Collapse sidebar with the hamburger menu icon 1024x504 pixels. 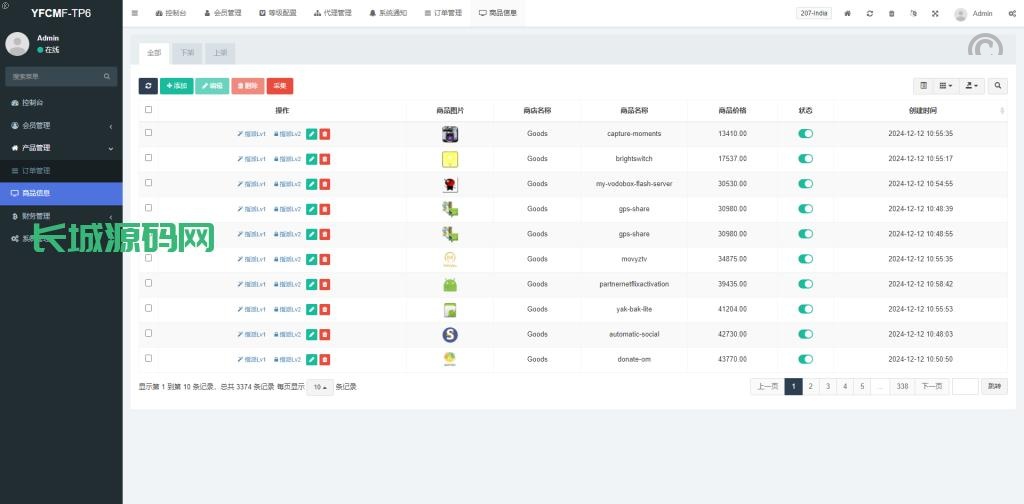(x=135, y=14)
